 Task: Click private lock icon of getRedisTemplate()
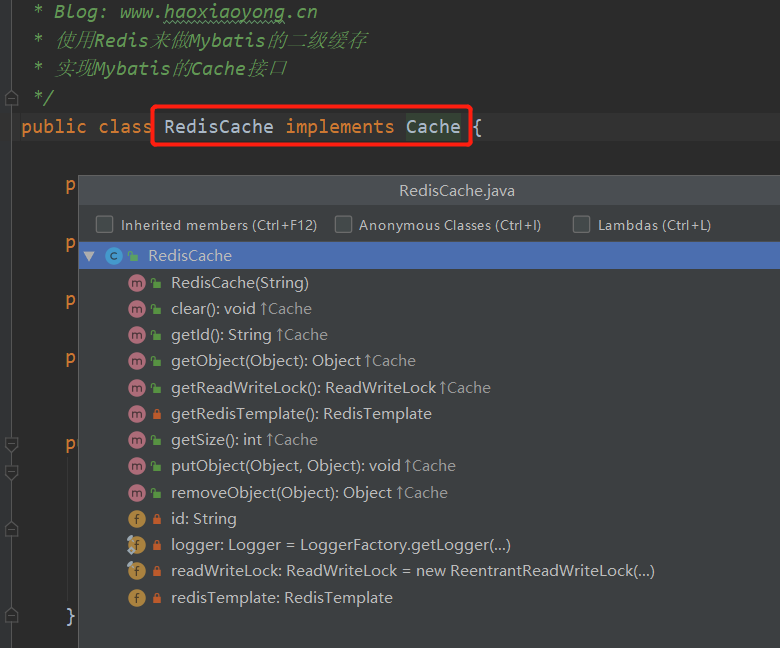point(157,414)
